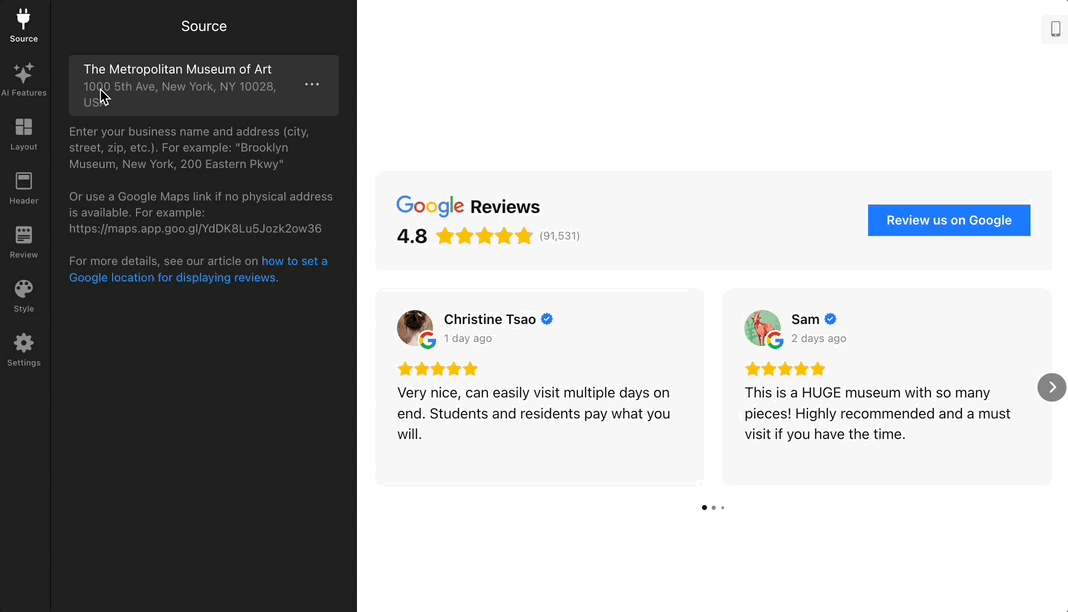This screenshot has width=1068, height=612.
Task: Jump to first carousel pagination dot
Action: point(704,508)
